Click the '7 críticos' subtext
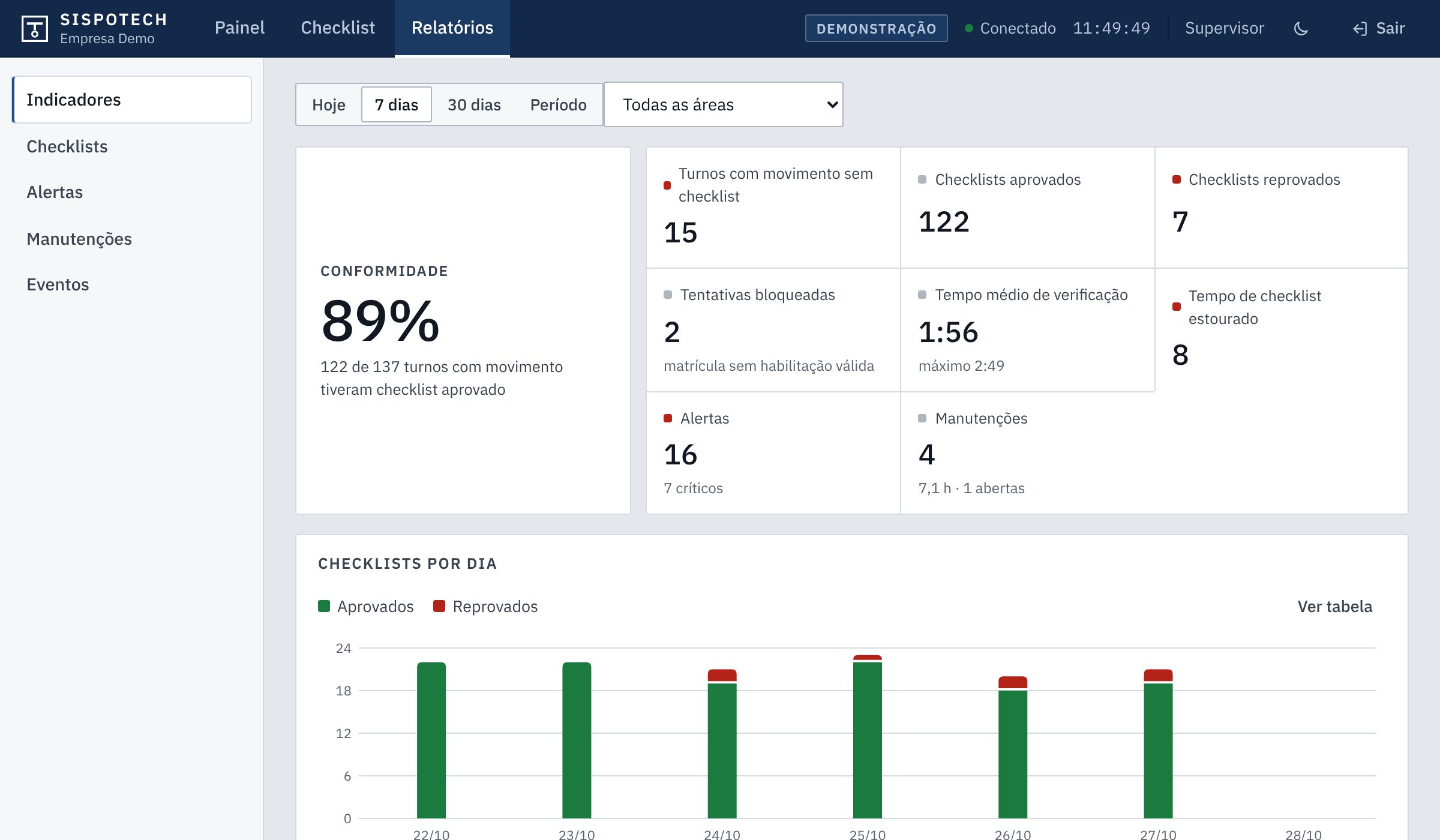This screenshot has height=840, width=1440. [693, 488]
